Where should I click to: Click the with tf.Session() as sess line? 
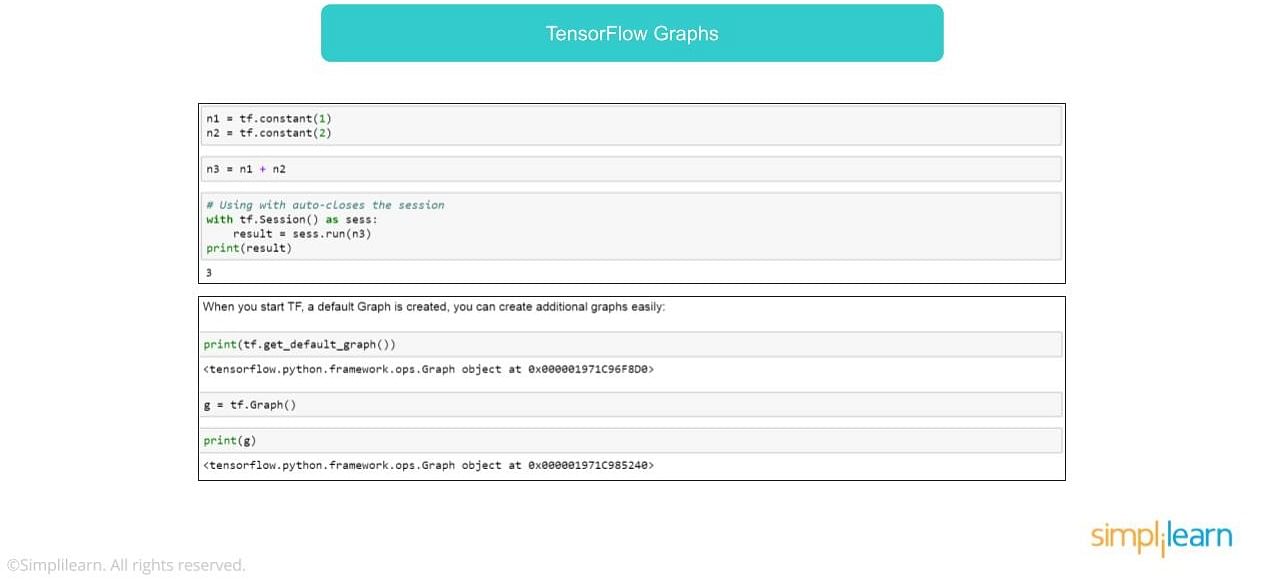(292, 219)
